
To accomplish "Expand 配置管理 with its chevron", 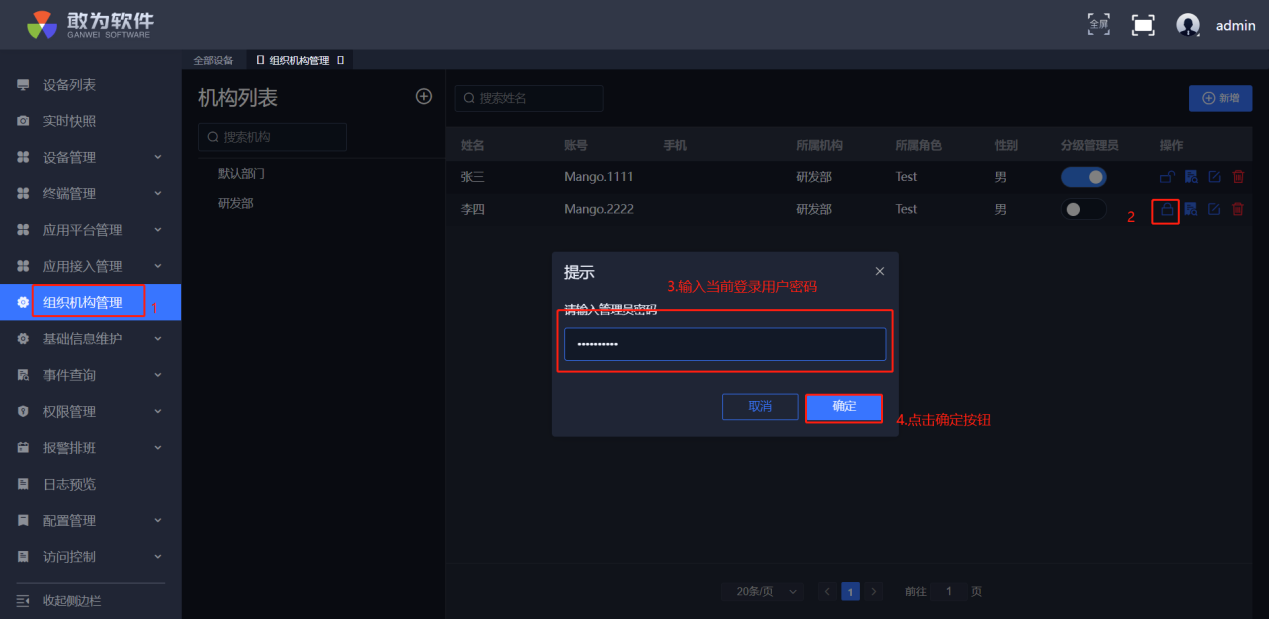I will pyautogui.click(x=158, y=520).
